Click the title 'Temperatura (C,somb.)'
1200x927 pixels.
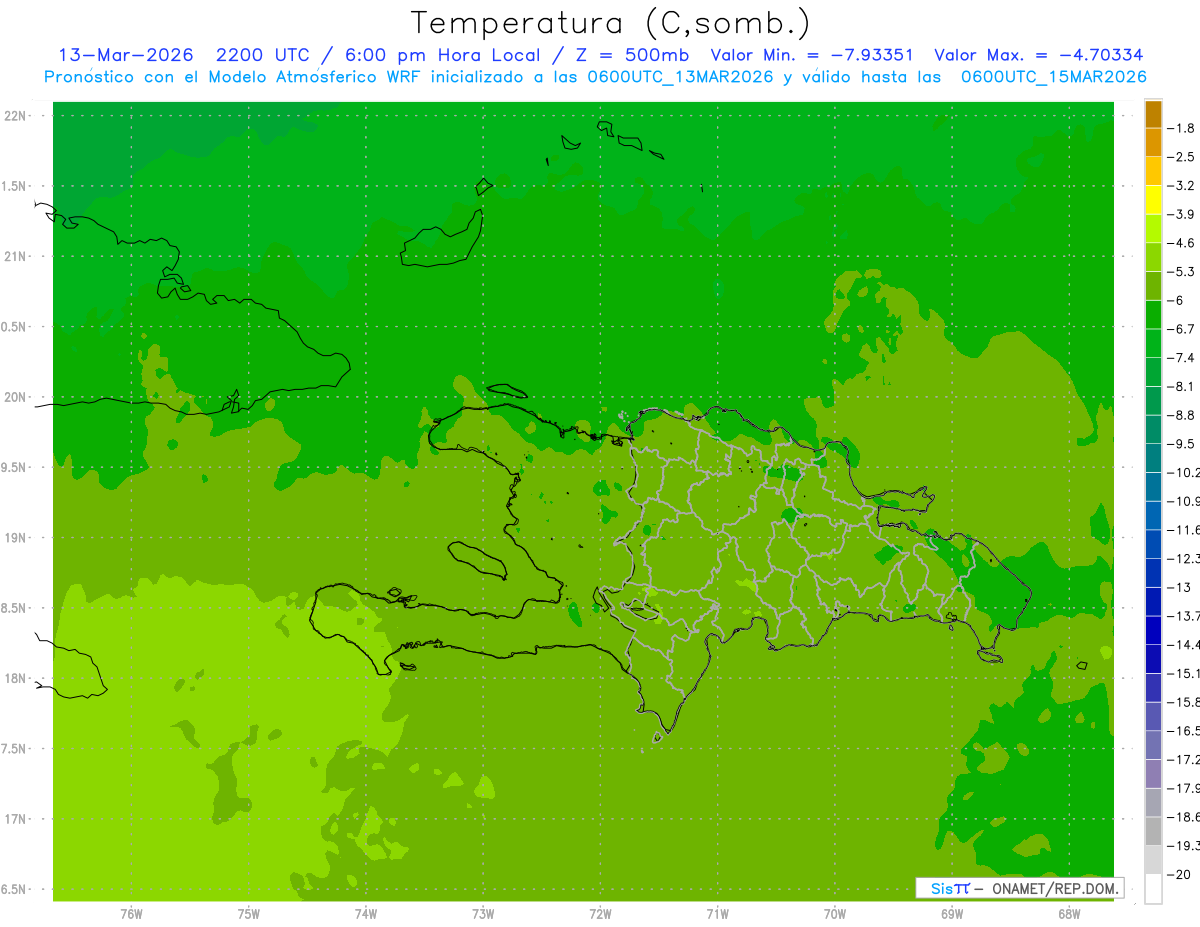(610, 24)
